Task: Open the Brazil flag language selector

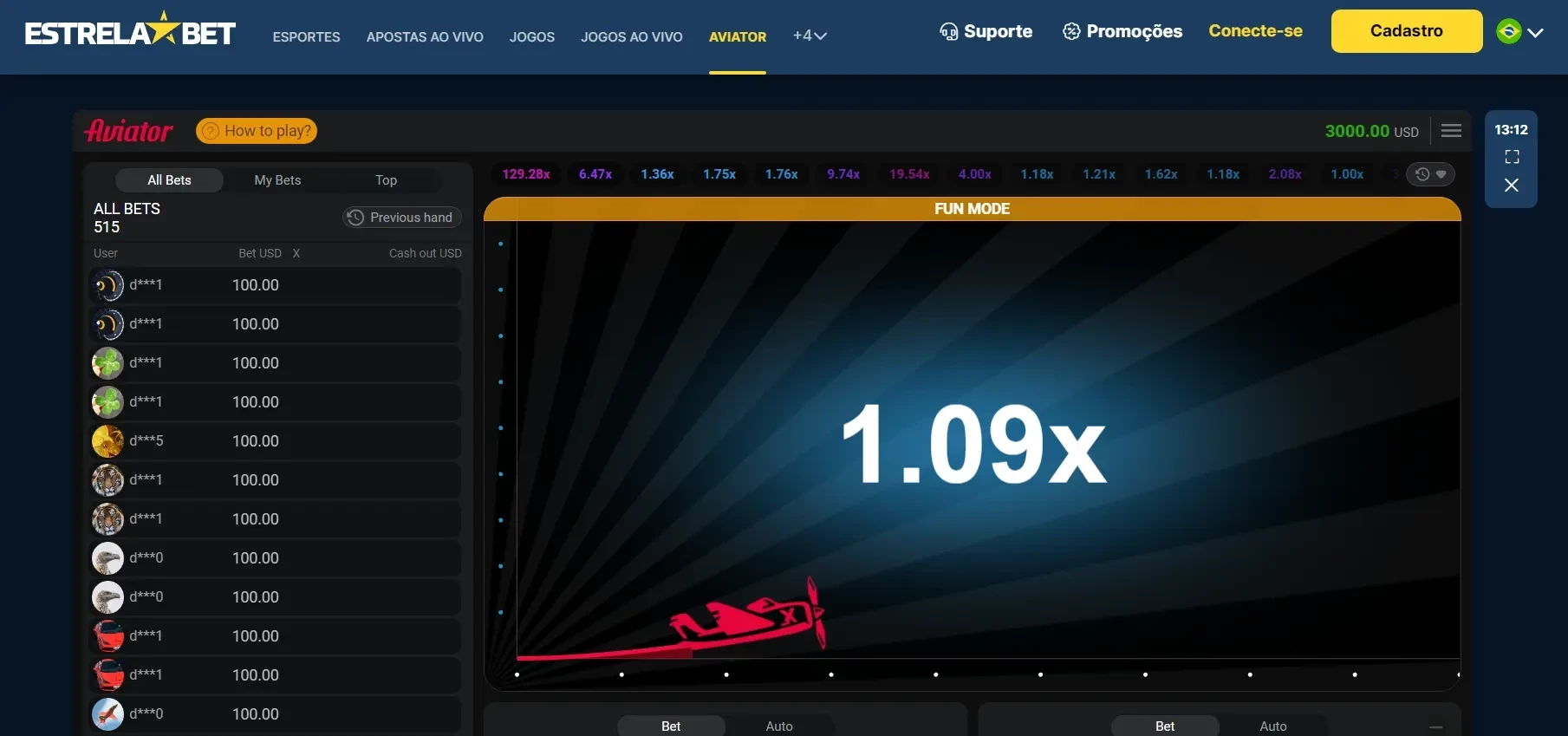Action: (x=1519, y=32)
